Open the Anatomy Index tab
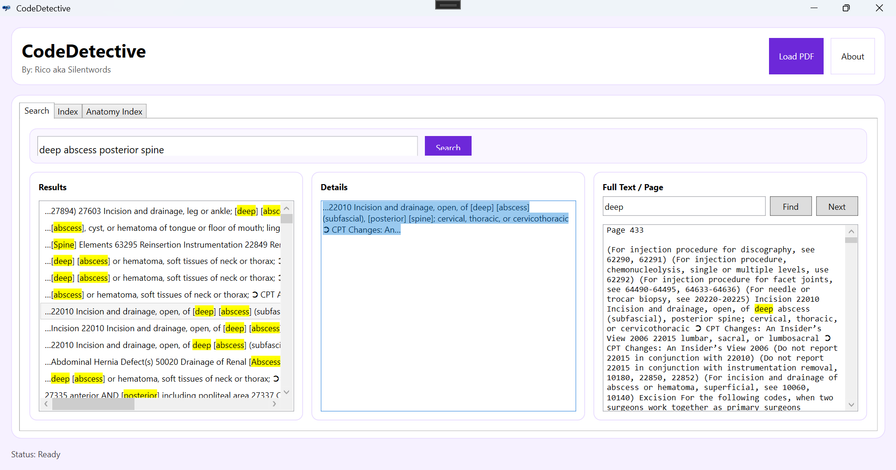Screen dimensions: 896x470 (x=114, y=111)
